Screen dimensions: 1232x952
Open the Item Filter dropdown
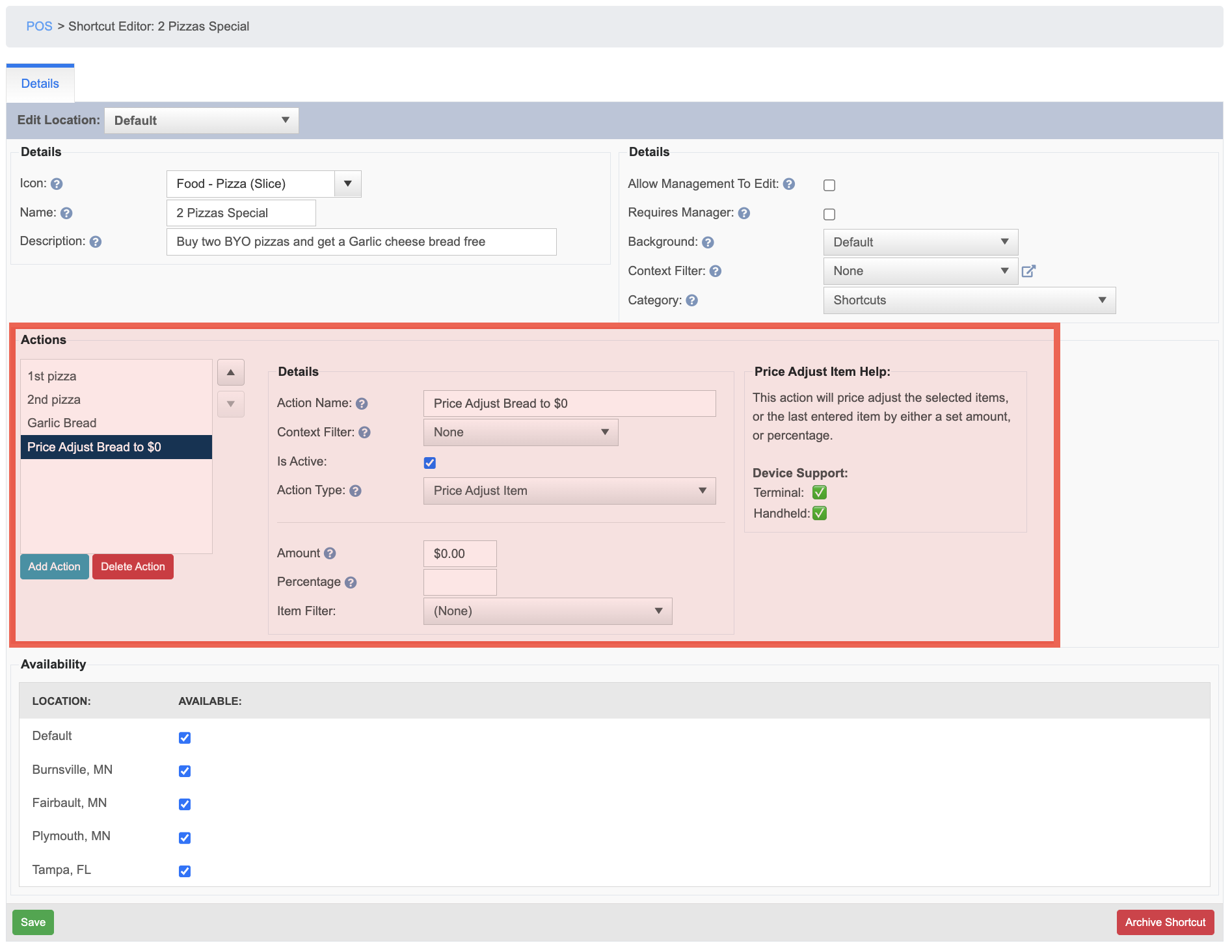(548, 611)
